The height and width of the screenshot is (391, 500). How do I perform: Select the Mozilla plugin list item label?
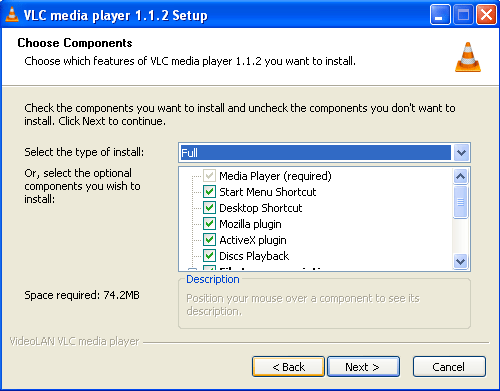tap(250, 224)
